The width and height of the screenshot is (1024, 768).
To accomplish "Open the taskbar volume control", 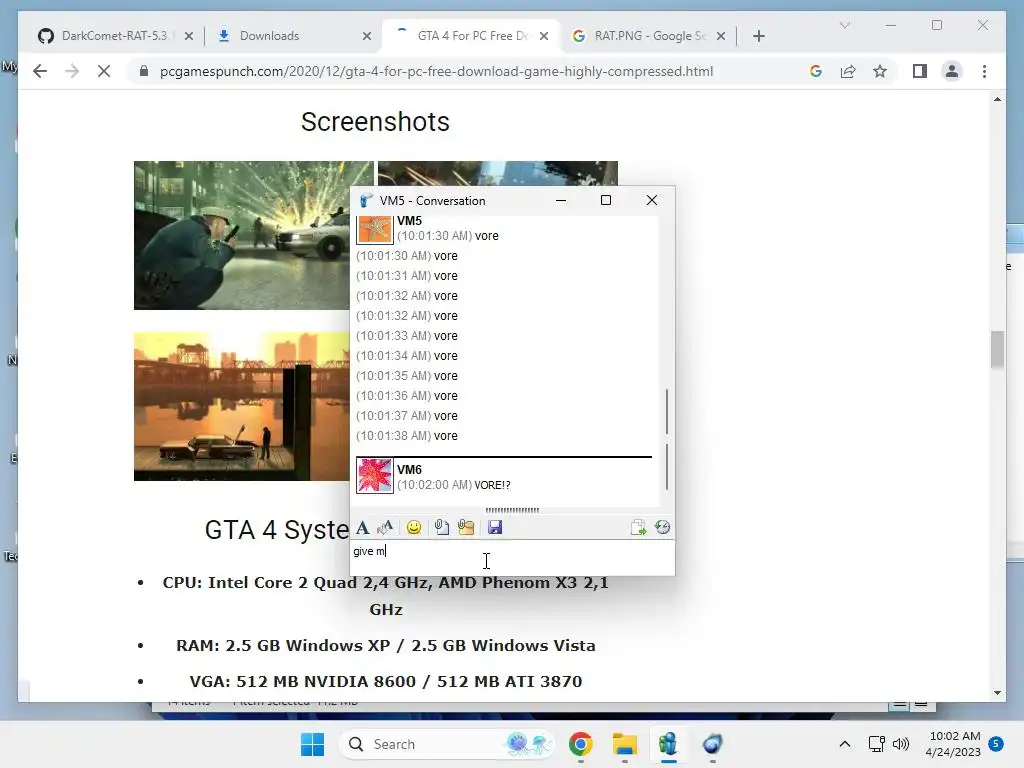I will (901, 744).
